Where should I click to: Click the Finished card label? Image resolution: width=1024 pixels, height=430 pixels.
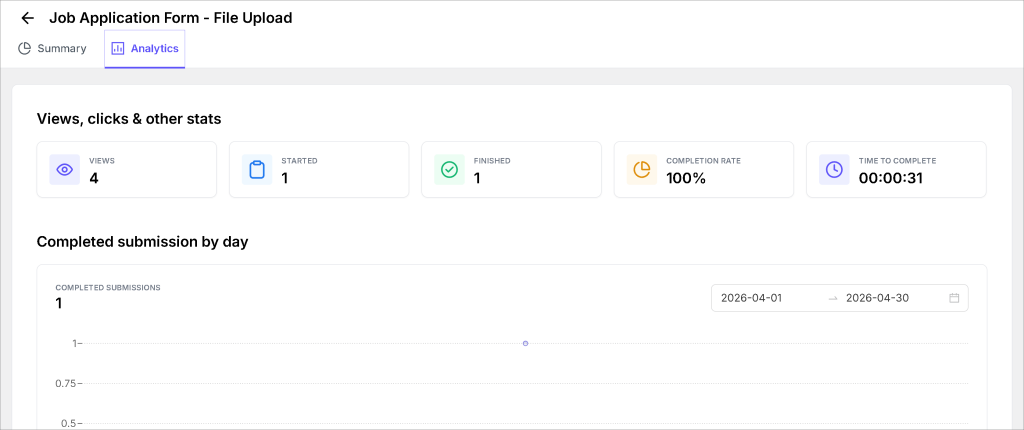(492, 161)
